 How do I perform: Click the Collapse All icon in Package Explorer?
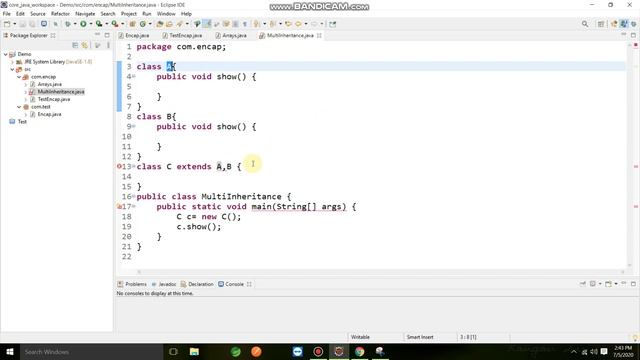click(x=75, y=45)
